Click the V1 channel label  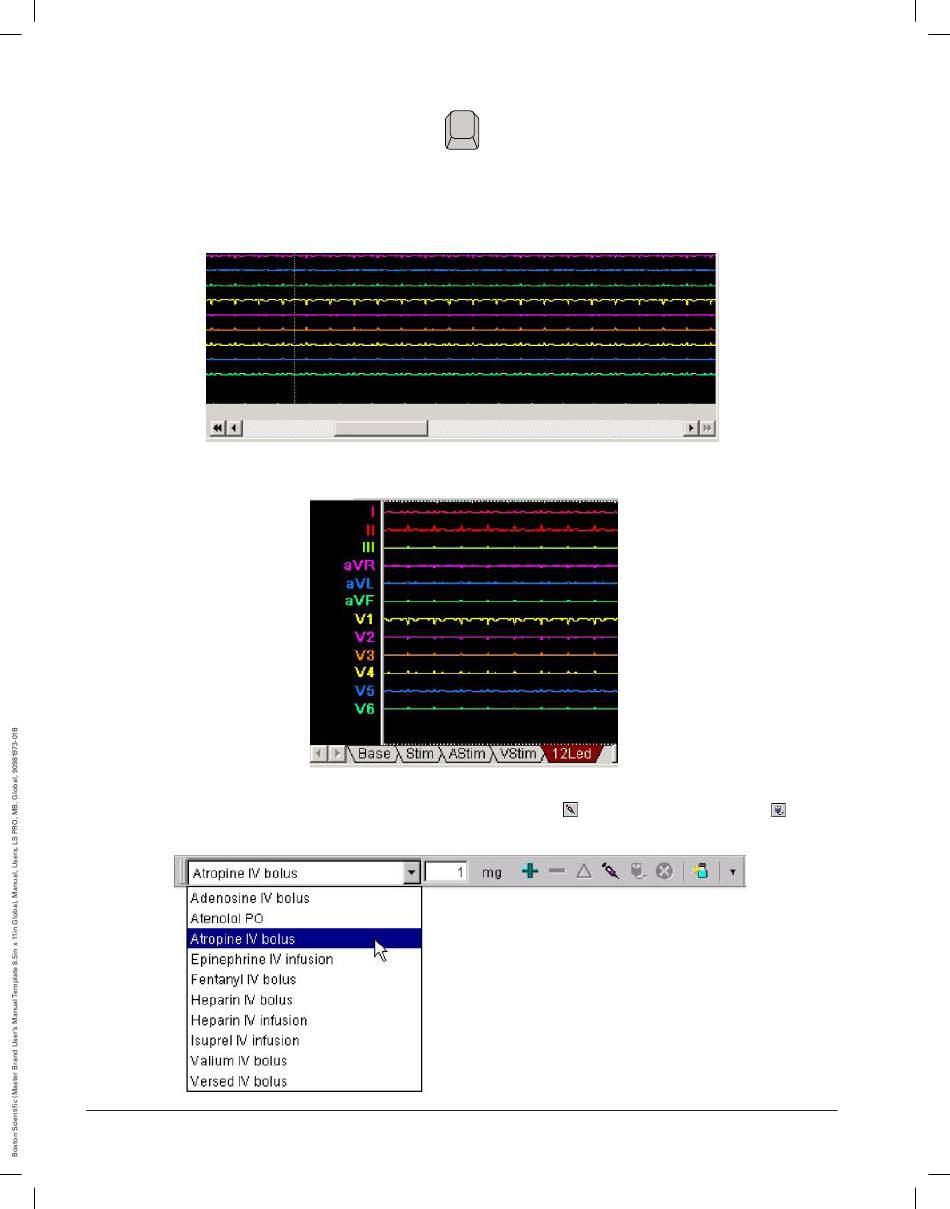[x=365, y=619]
